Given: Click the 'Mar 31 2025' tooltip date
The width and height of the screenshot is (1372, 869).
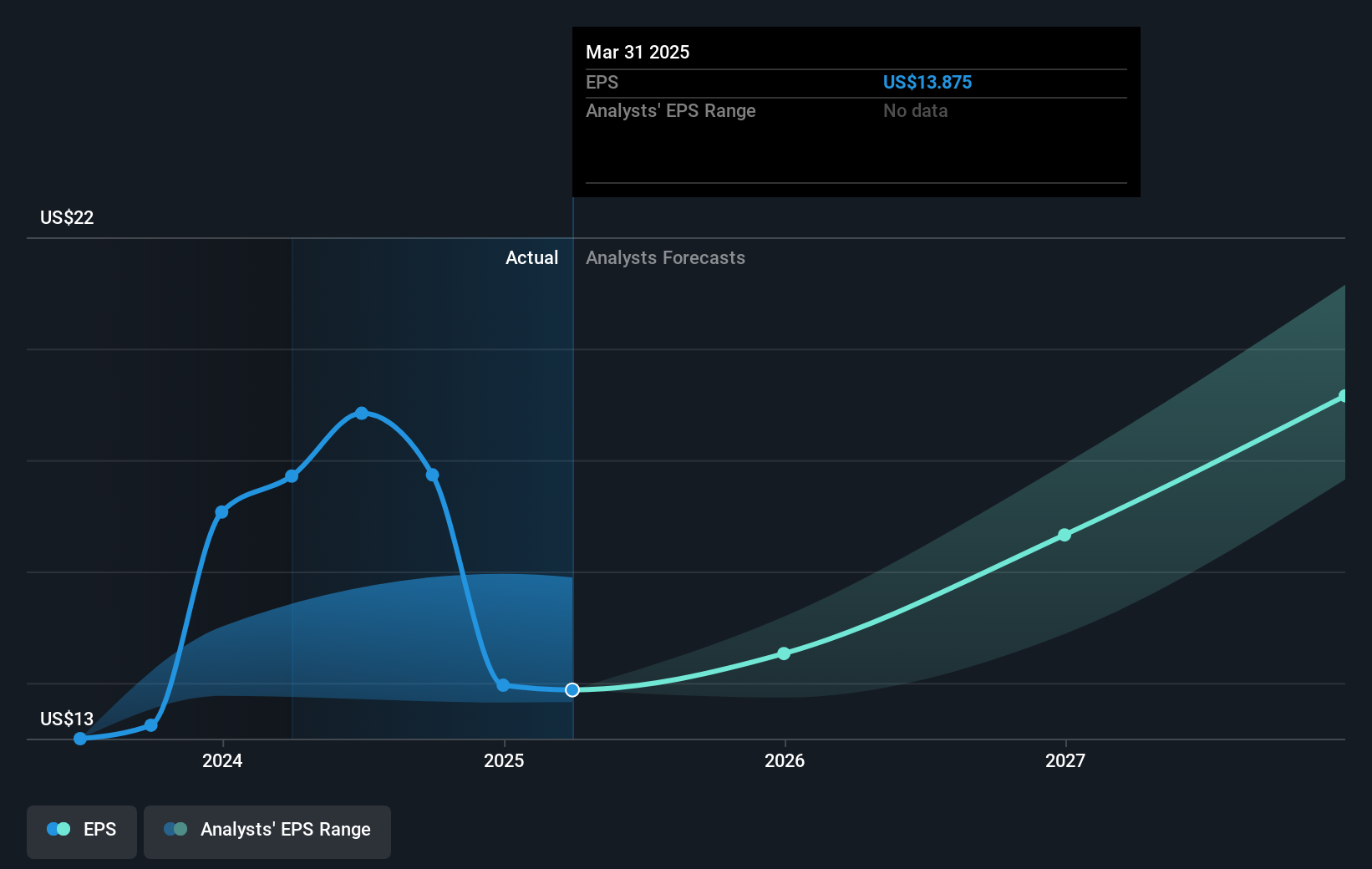Looking at the screenshot, I should [x=638, y=52].
